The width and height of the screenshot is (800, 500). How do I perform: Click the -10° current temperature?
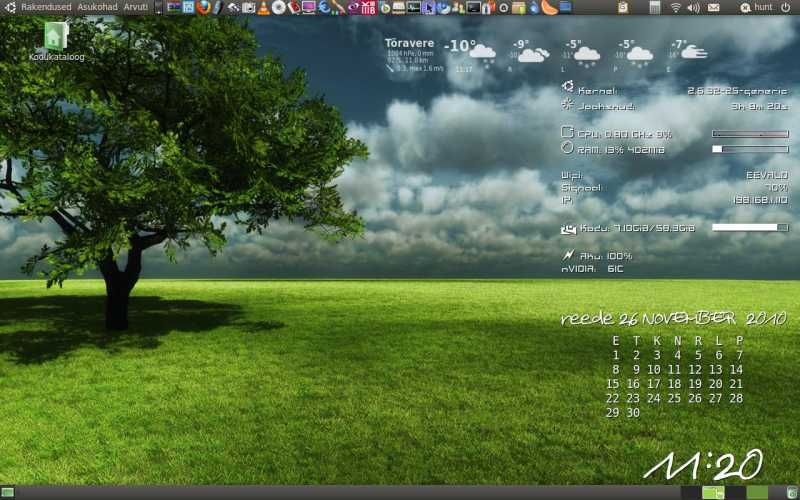tap(460, 46)
